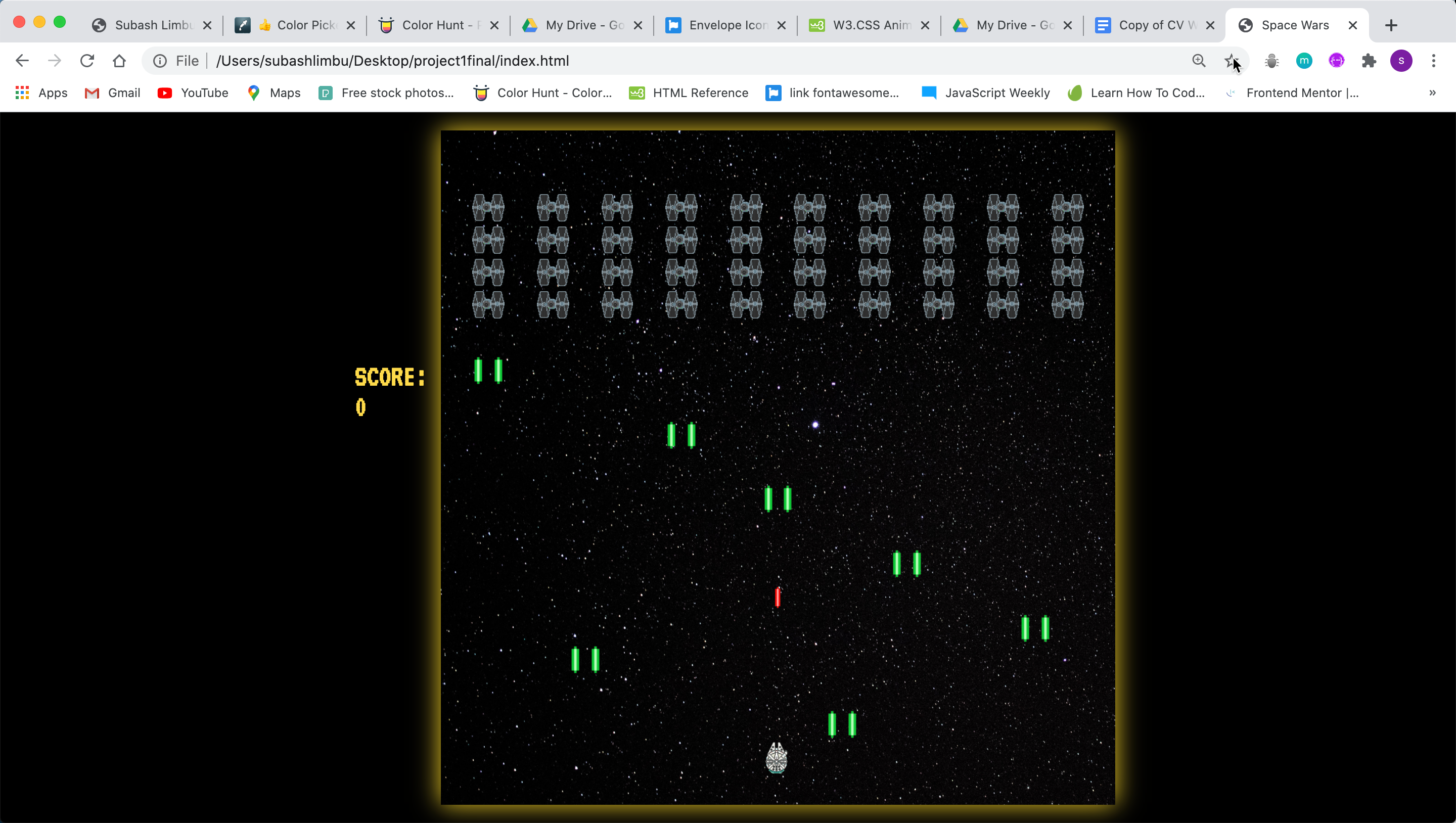This screenshot has width=1456, height=823.
Task: Switch to the Copy of CV tab
Action: (x=1156, y=25)
